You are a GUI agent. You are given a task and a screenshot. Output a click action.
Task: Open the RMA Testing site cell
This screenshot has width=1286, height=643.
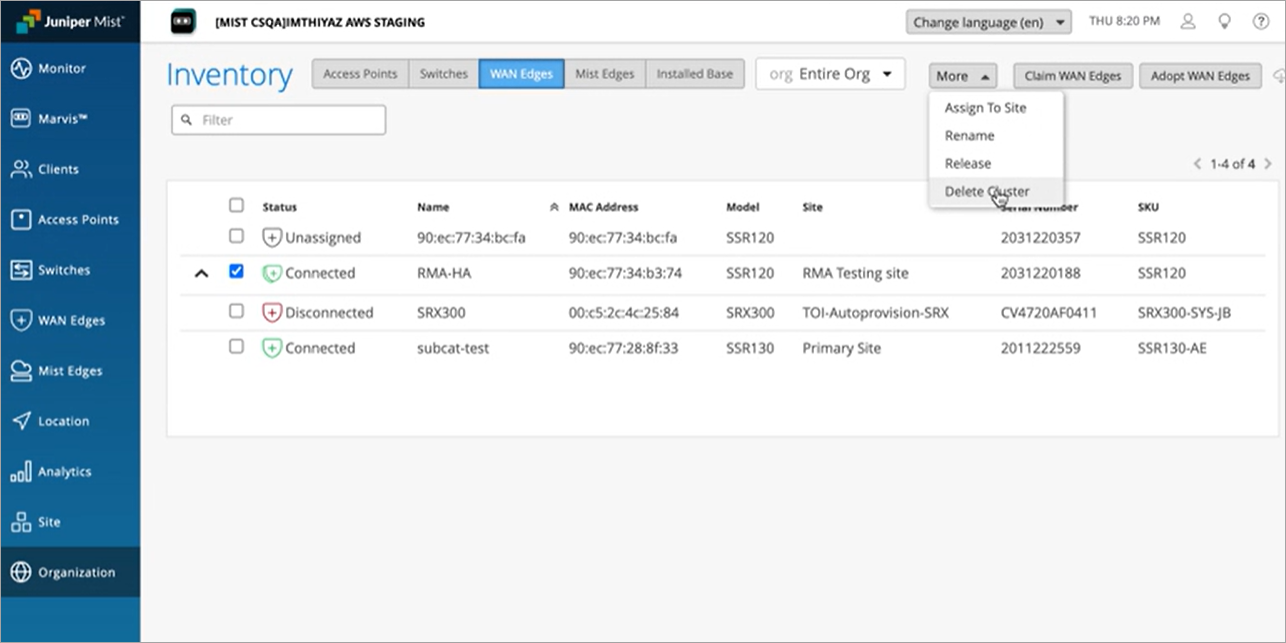pyautogui.click(x=855, y=273)
